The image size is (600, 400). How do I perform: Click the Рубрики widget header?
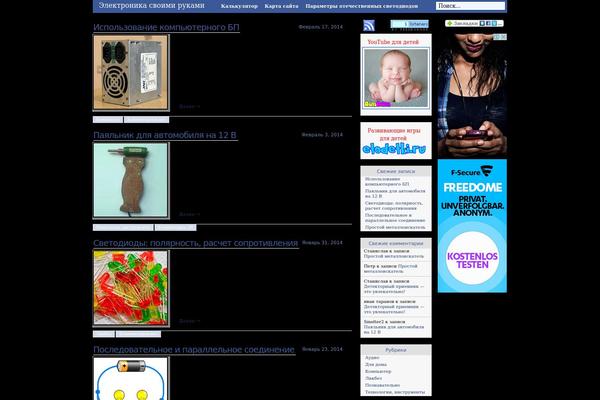[x=396, y=350]
